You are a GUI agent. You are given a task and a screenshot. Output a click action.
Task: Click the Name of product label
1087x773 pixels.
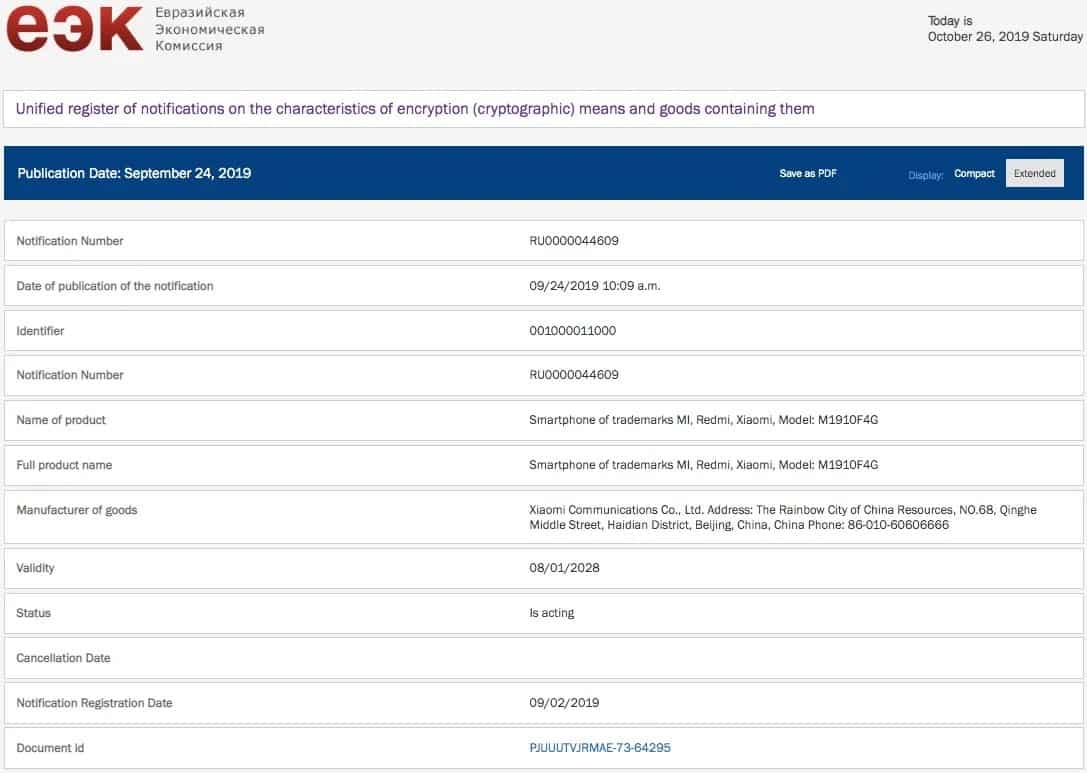(x=61, y=420)
